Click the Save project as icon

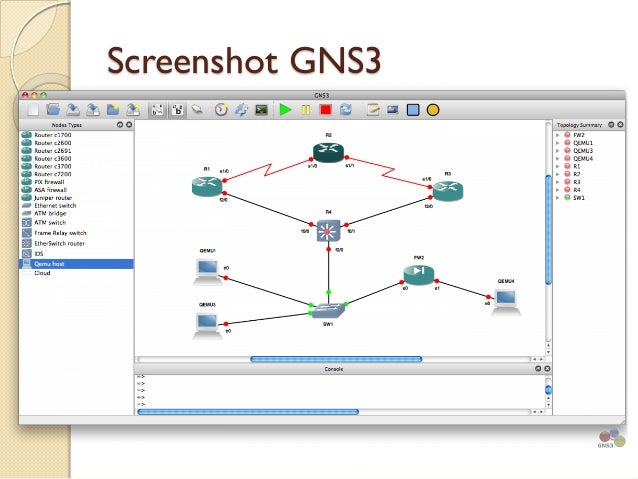tap(93, 109)
